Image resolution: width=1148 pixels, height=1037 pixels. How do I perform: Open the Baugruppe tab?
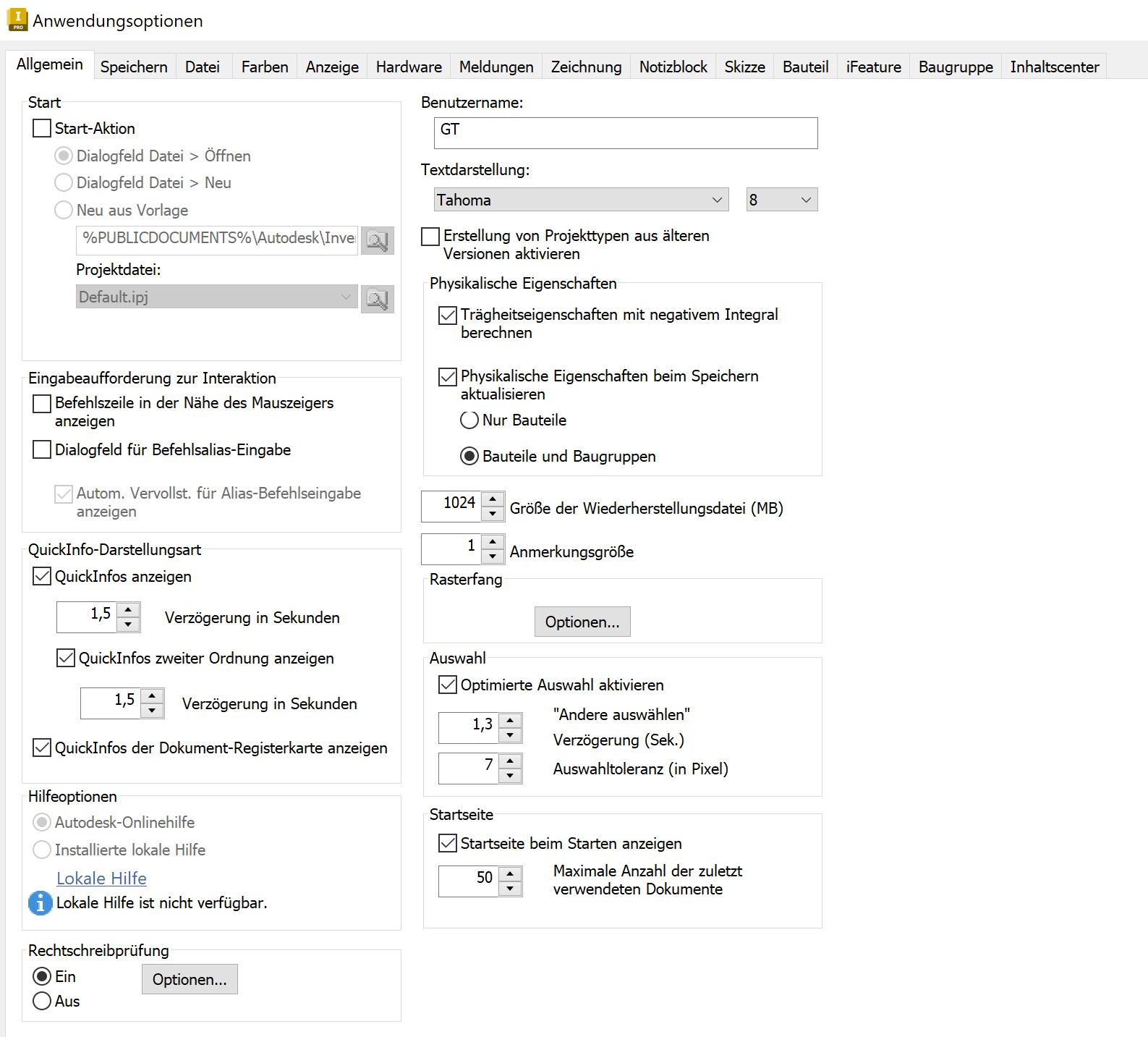[x=956, y=67]
